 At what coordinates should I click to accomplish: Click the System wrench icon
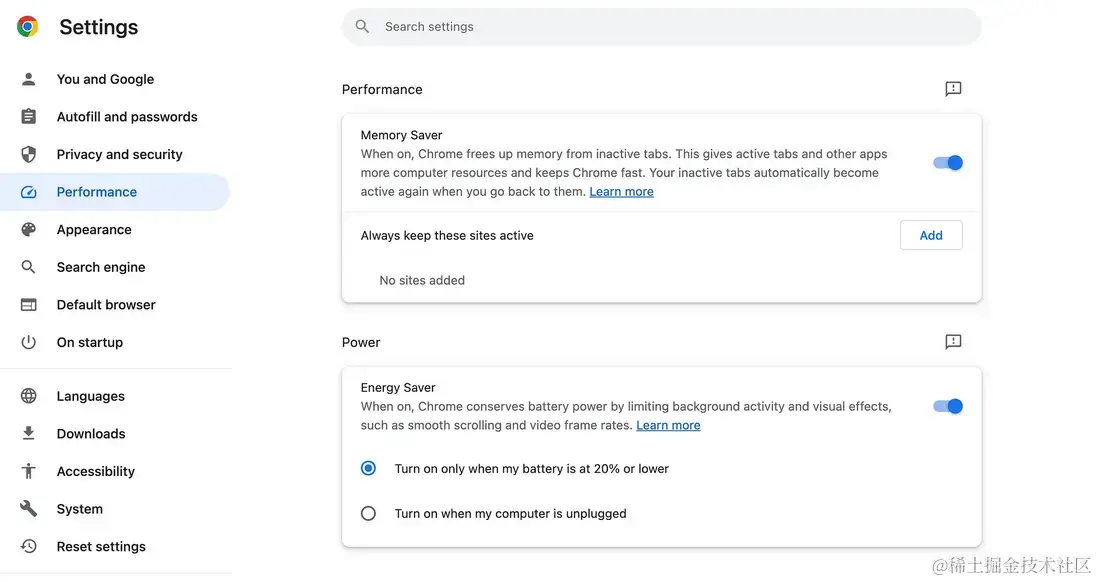[x=28, y=508]
